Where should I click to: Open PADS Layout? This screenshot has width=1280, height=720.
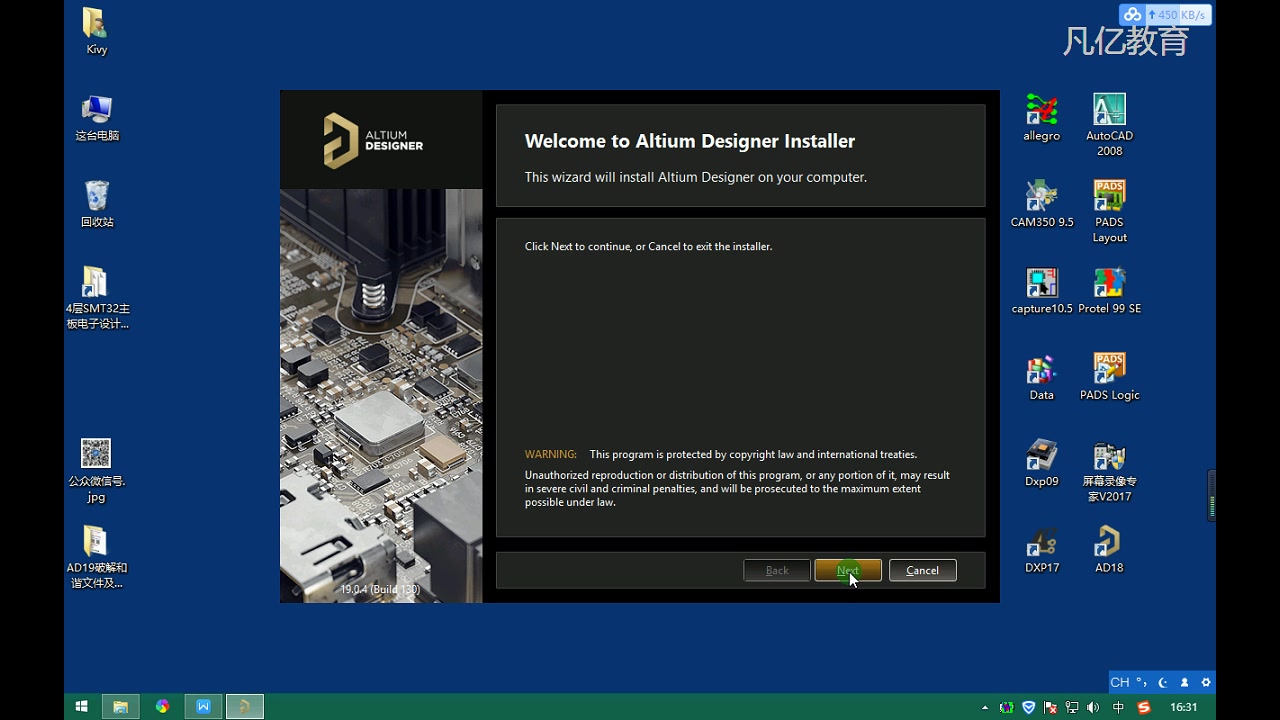tap(1109, 197)
